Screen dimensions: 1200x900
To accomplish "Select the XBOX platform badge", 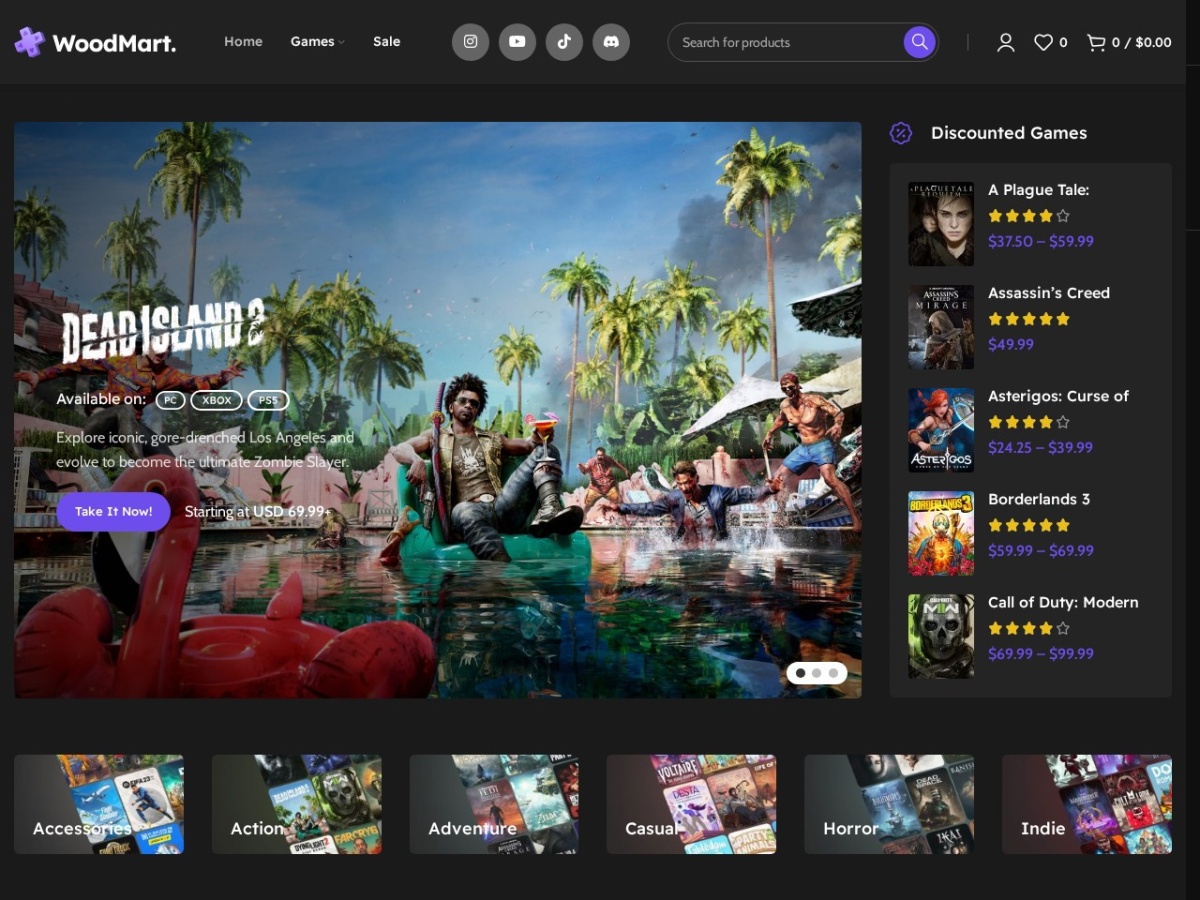I will point(217,400).
